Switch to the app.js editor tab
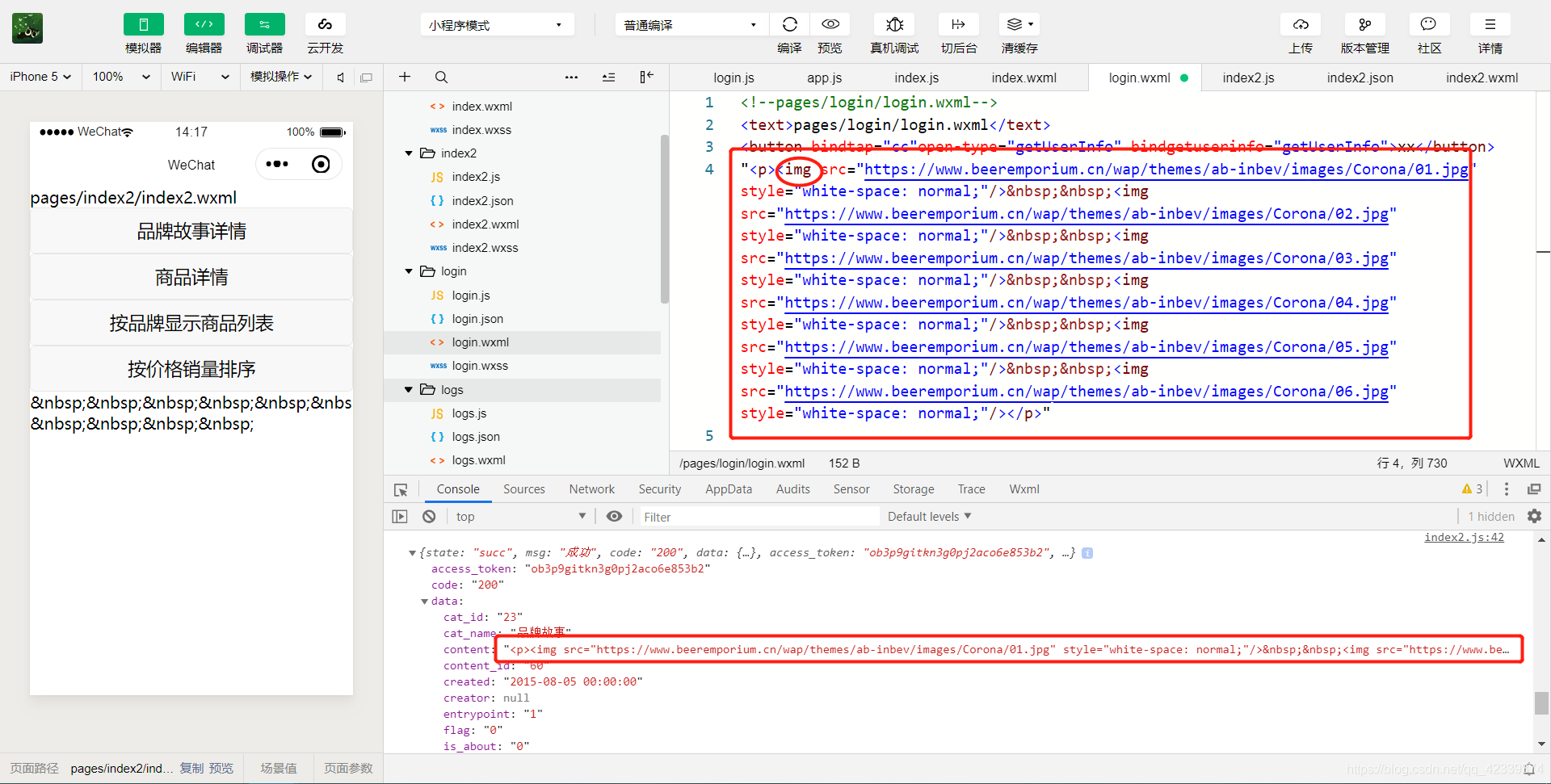This screenshot has width=1551, height=784. click(x=824, y=78)
